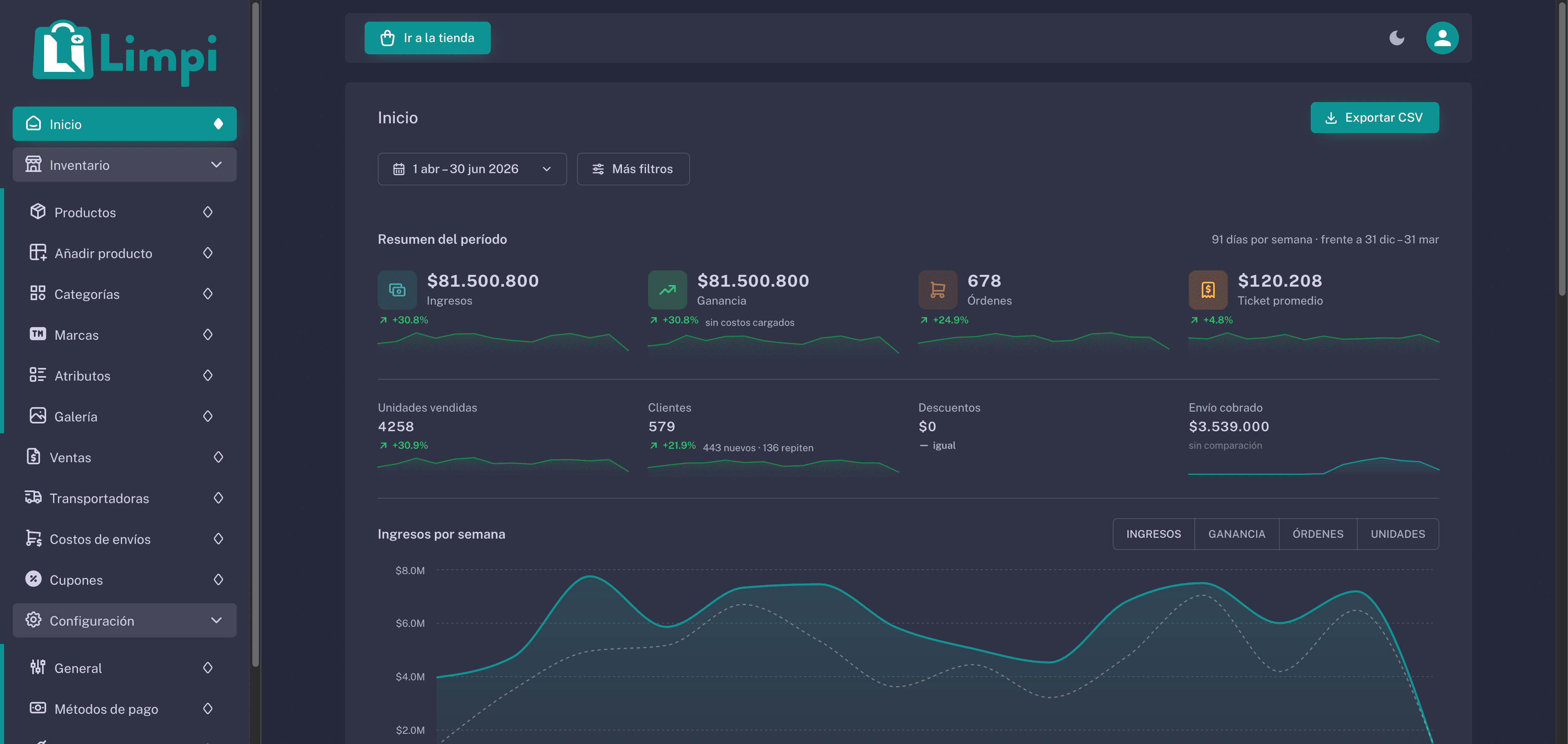This screenshot has width=1568, height=744.
Task: Click the Atributos list icon
Action: pyautogui.click(x=38, y=374)
